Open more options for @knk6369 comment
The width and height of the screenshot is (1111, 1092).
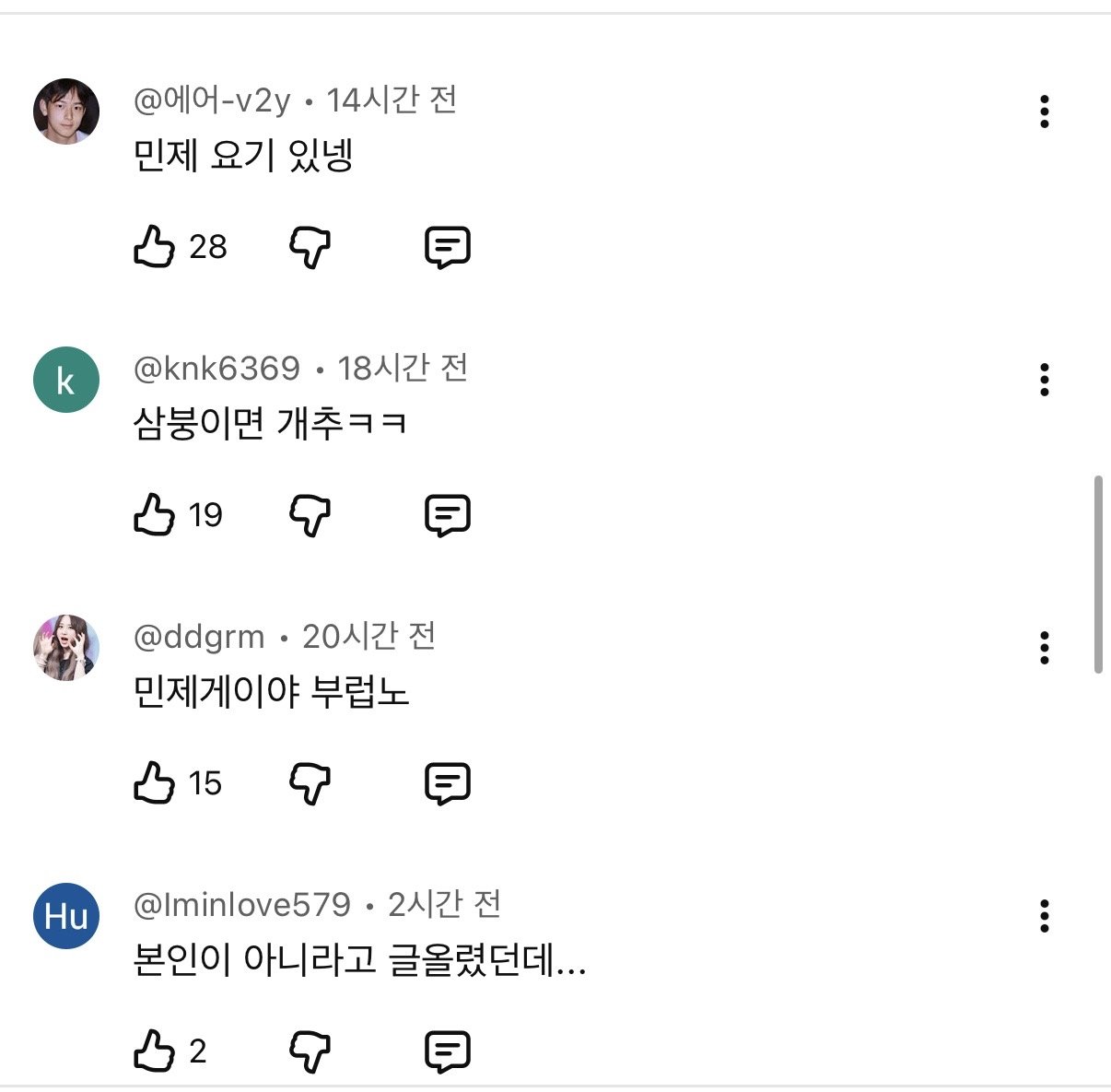[1044, 380]
